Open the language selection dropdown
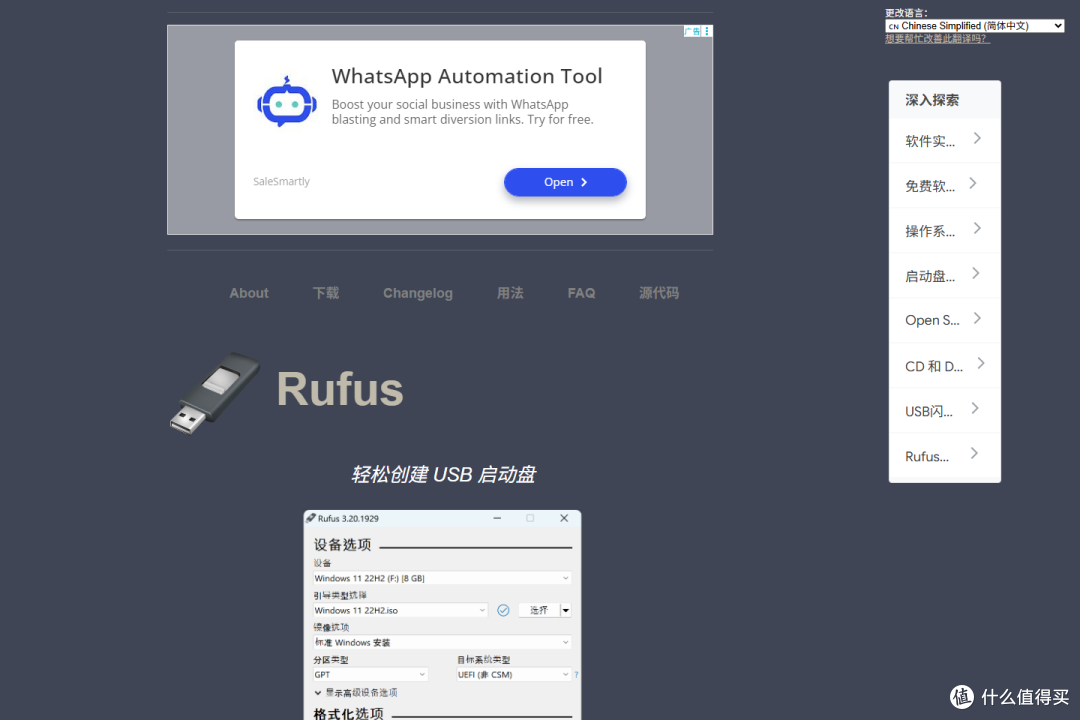The width and height of the screenshot is (1080, 720). point(975,25)
